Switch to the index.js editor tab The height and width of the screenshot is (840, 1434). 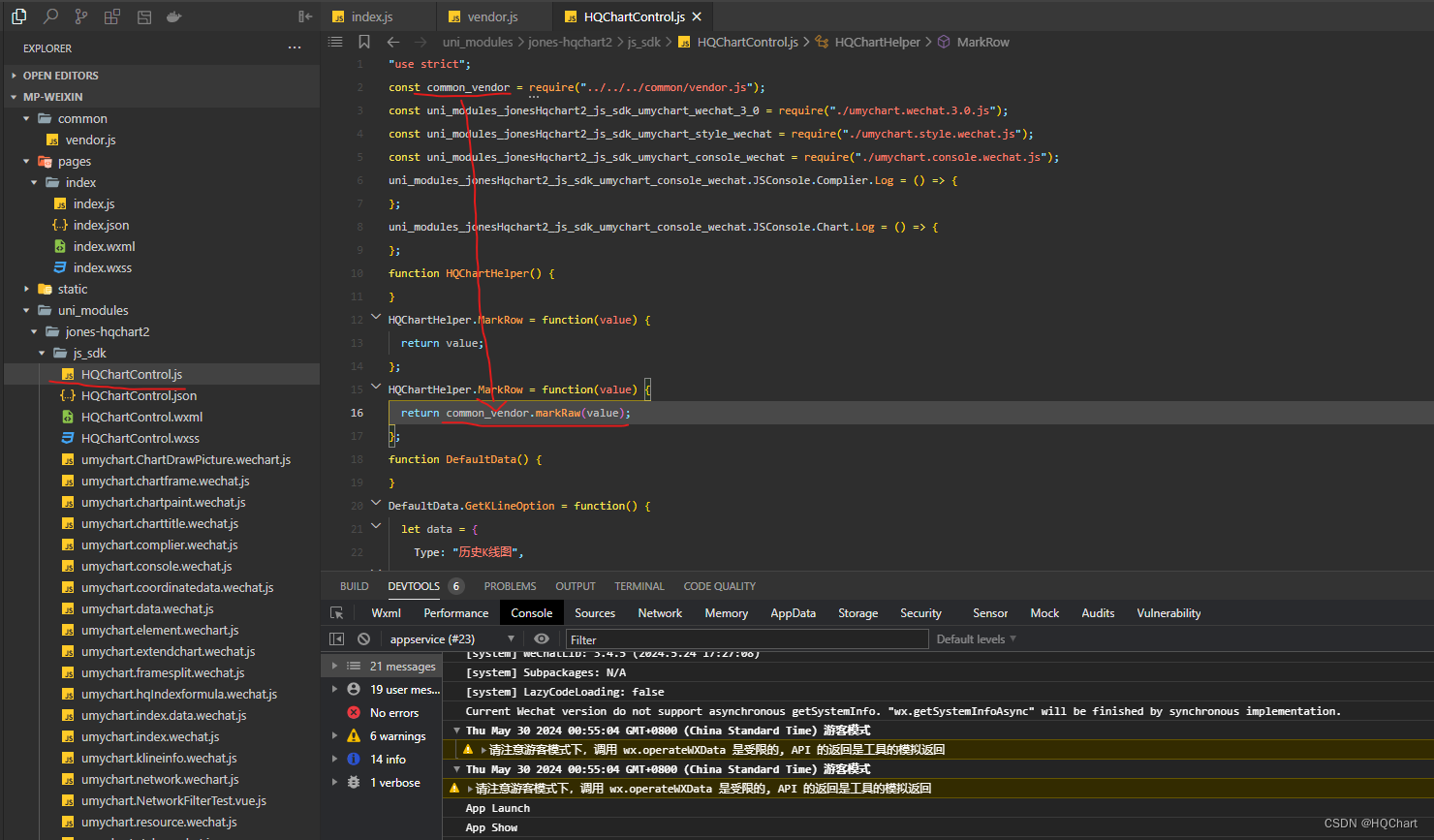tap(372, 16)
